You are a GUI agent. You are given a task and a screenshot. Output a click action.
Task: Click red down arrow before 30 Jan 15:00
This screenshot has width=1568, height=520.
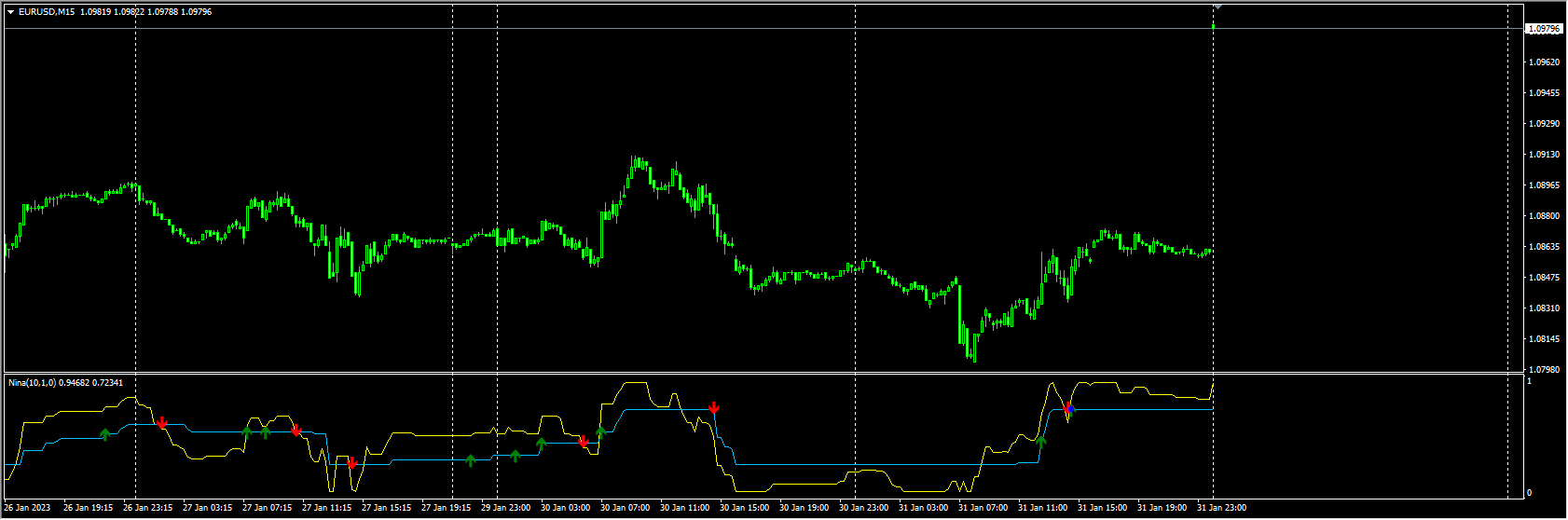pyautogui.click(x=714, y=407)
